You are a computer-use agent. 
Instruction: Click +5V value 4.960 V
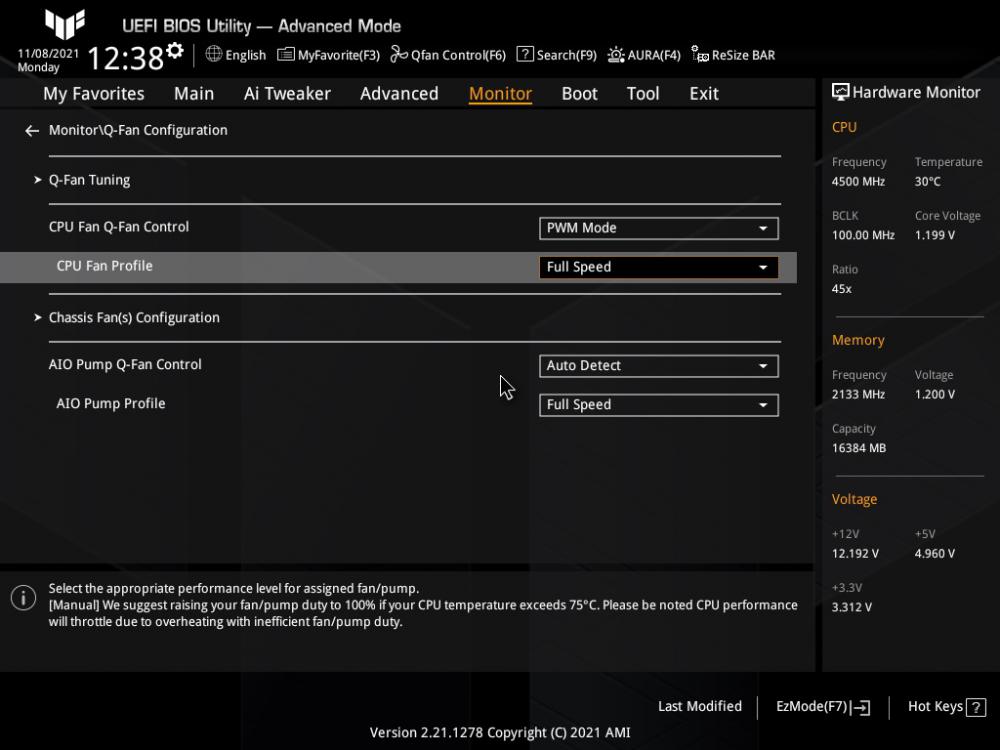[x=935, y=554]
